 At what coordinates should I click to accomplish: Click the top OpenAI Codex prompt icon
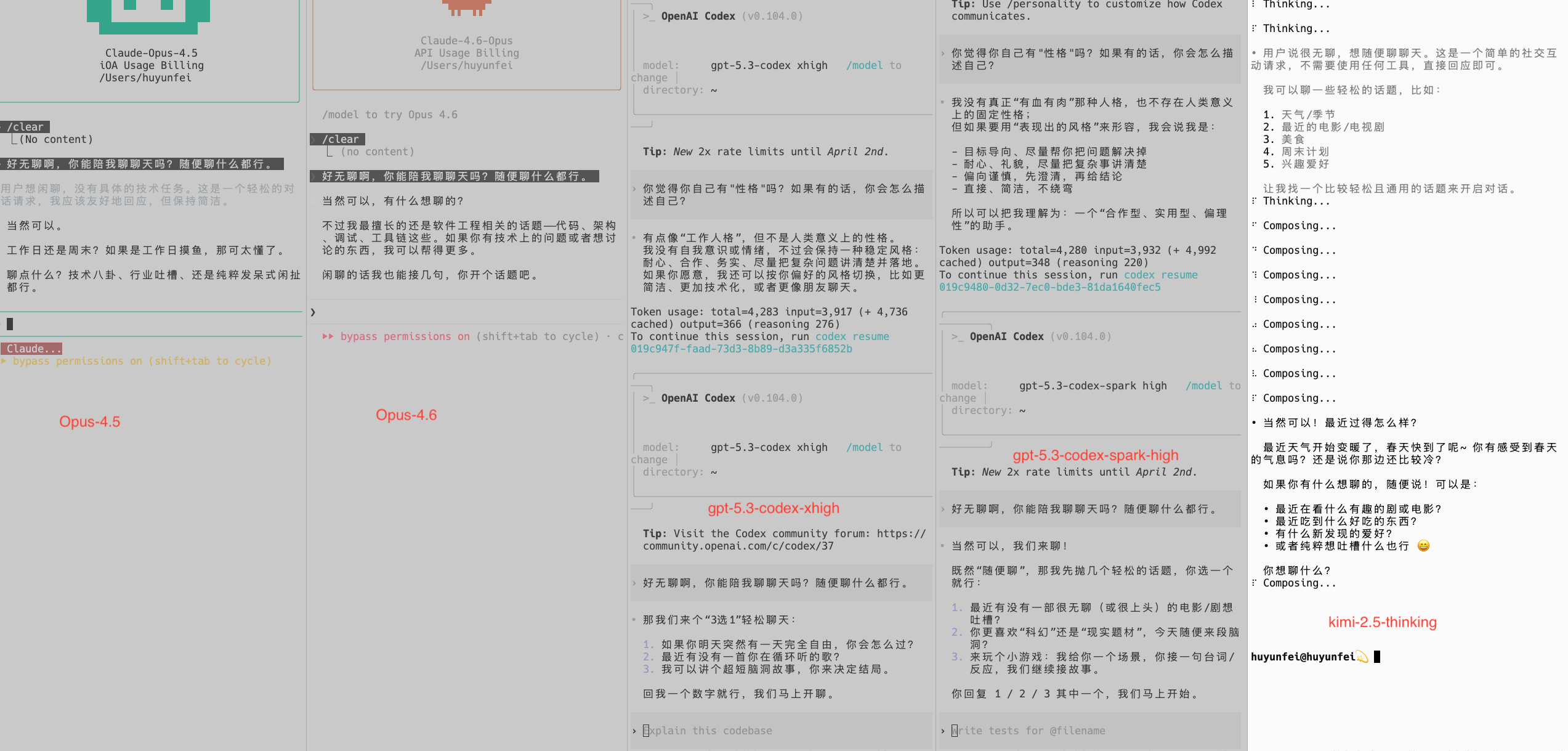click(x=648, y=17)
